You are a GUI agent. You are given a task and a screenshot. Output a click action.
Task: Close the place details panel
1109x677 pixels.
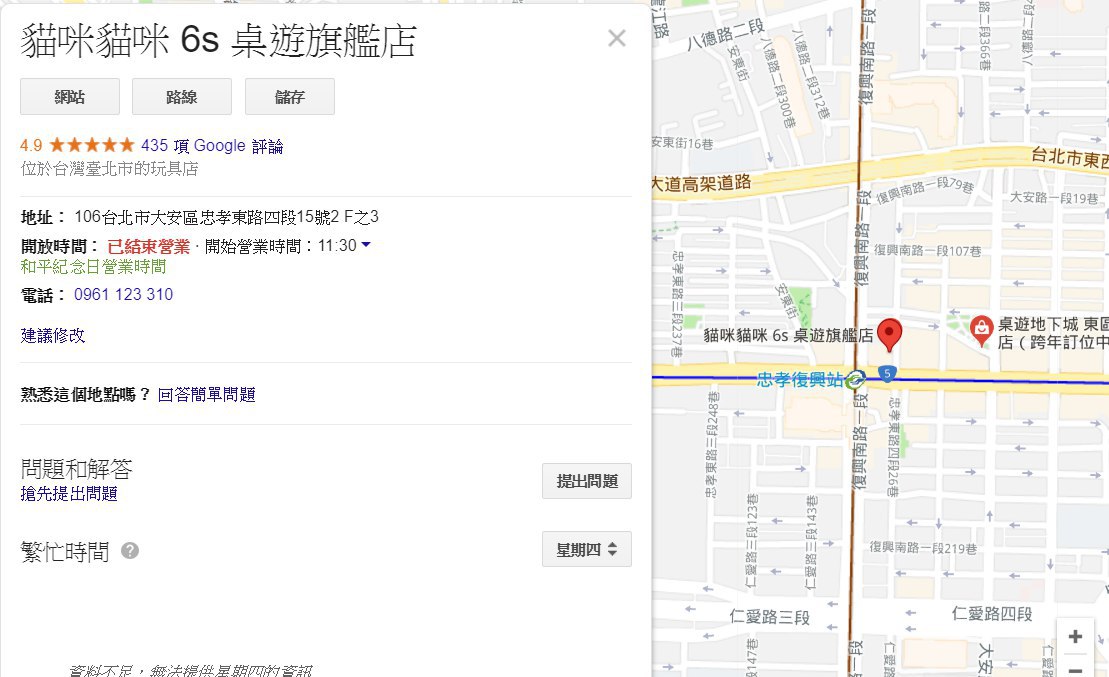[x=616, y=39]
